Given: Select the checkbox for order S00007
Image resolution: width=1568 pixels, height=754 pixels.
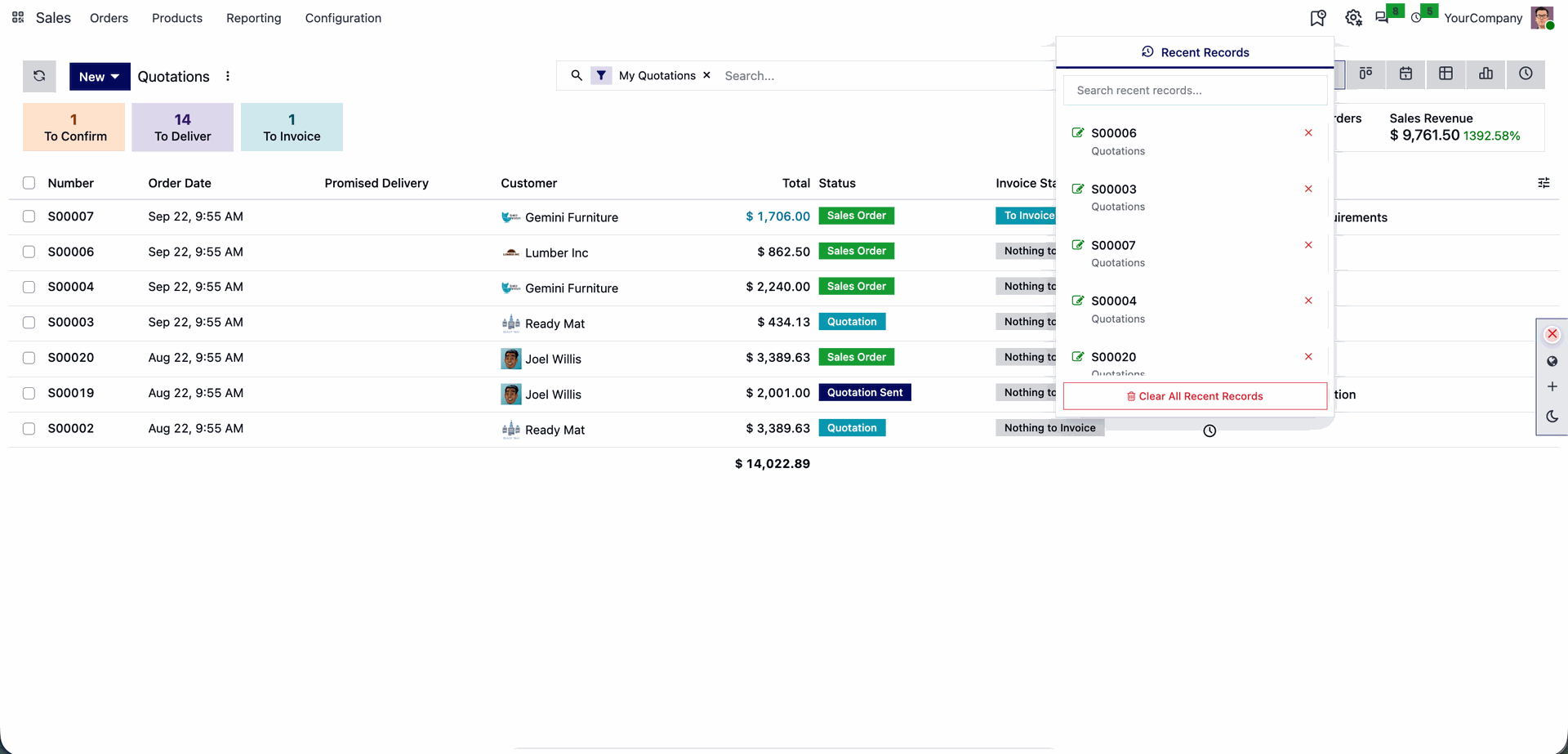Looking at the screenshot, I should point(29,216).
